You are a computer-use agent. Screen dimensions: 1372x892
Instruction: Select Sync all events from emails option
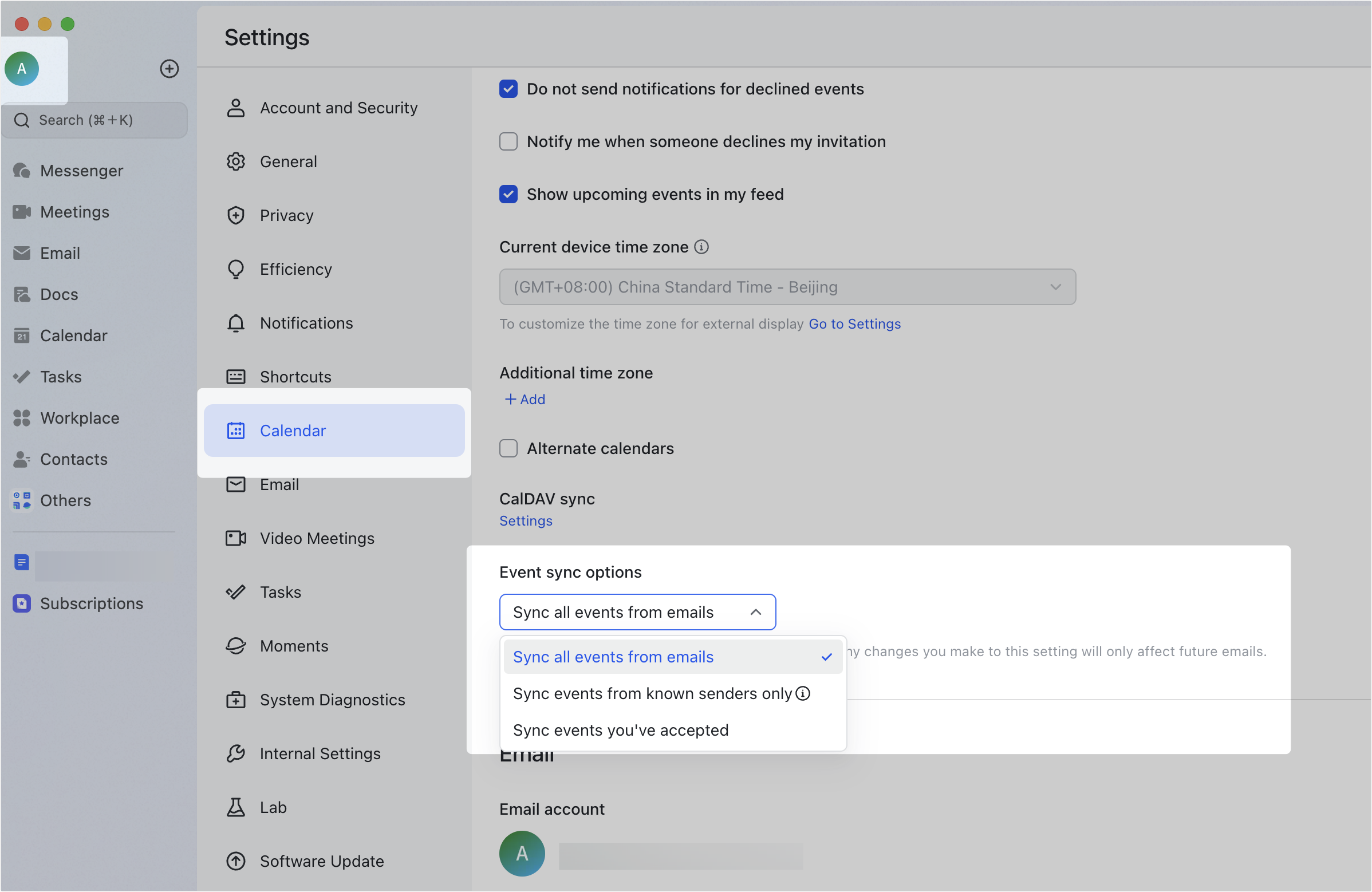tap(673, 657)
